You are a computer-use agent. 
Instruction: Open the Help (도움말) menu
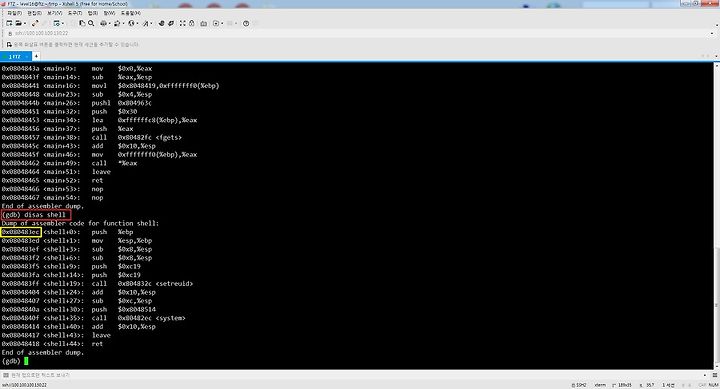click(x=131, y=13)
